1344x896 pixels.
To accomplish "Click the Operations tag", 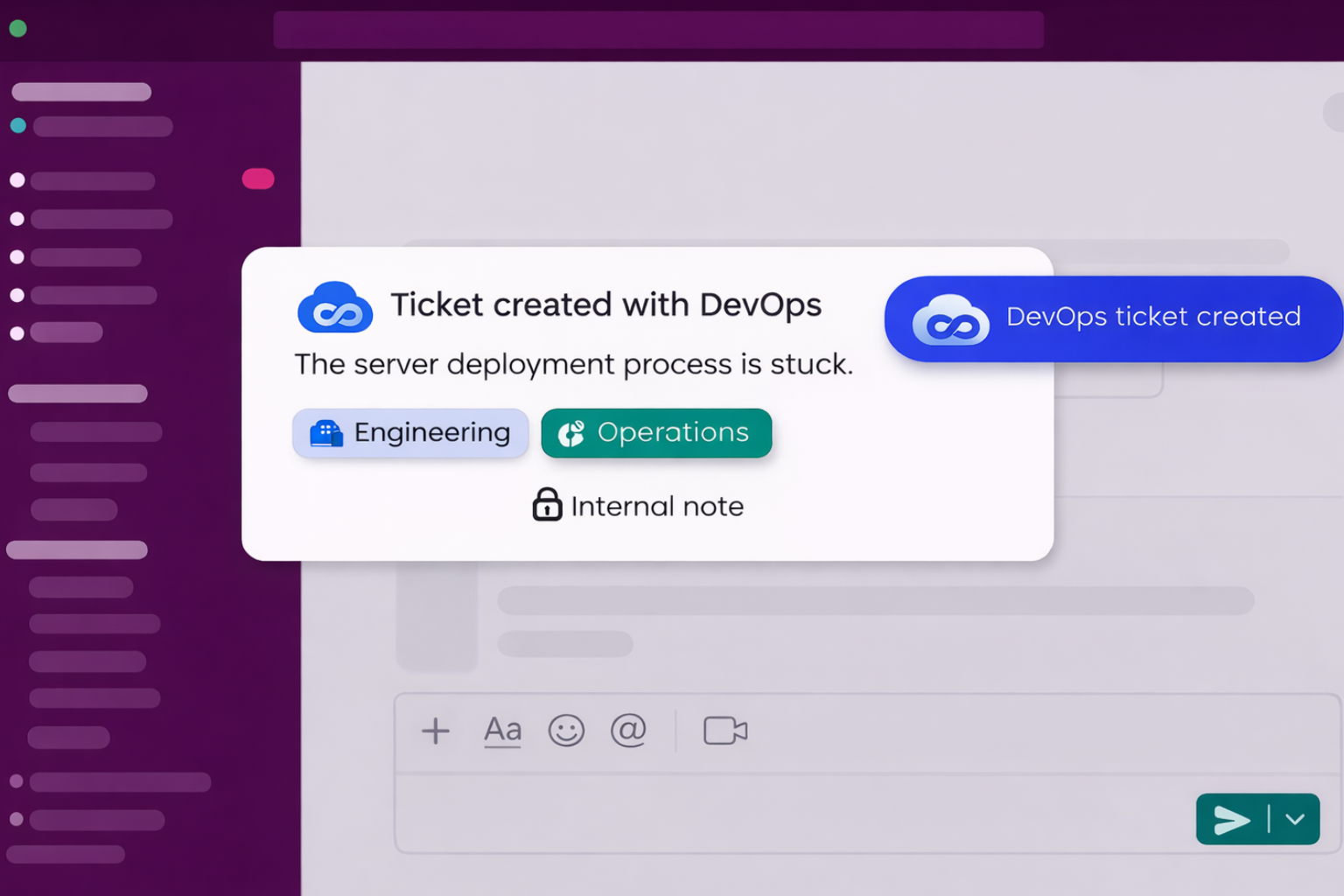I will pyautogui.click(x=656, y=433).
